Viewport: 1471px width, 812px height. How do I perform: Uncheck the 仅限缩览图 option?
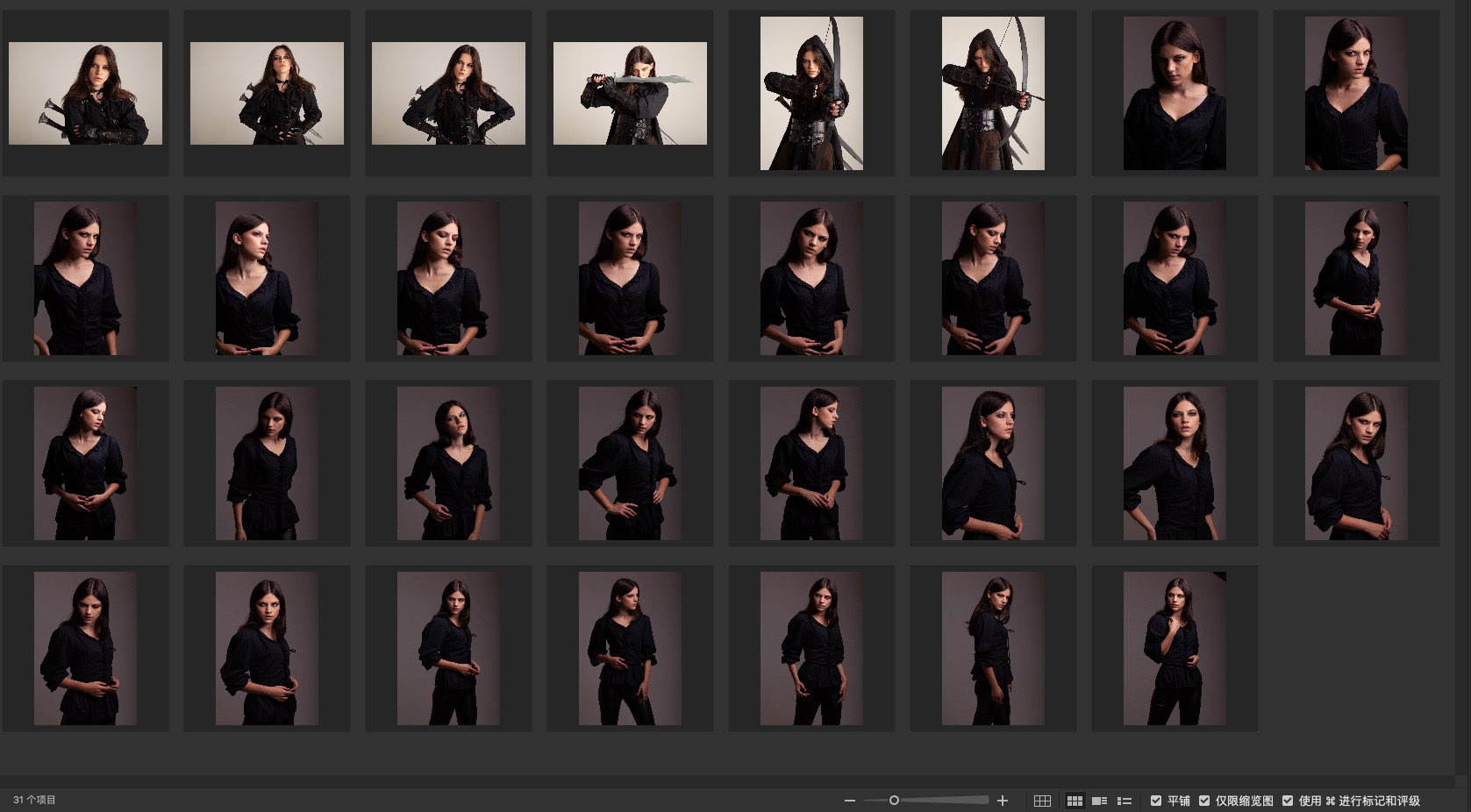click(x=1204, y=801)
